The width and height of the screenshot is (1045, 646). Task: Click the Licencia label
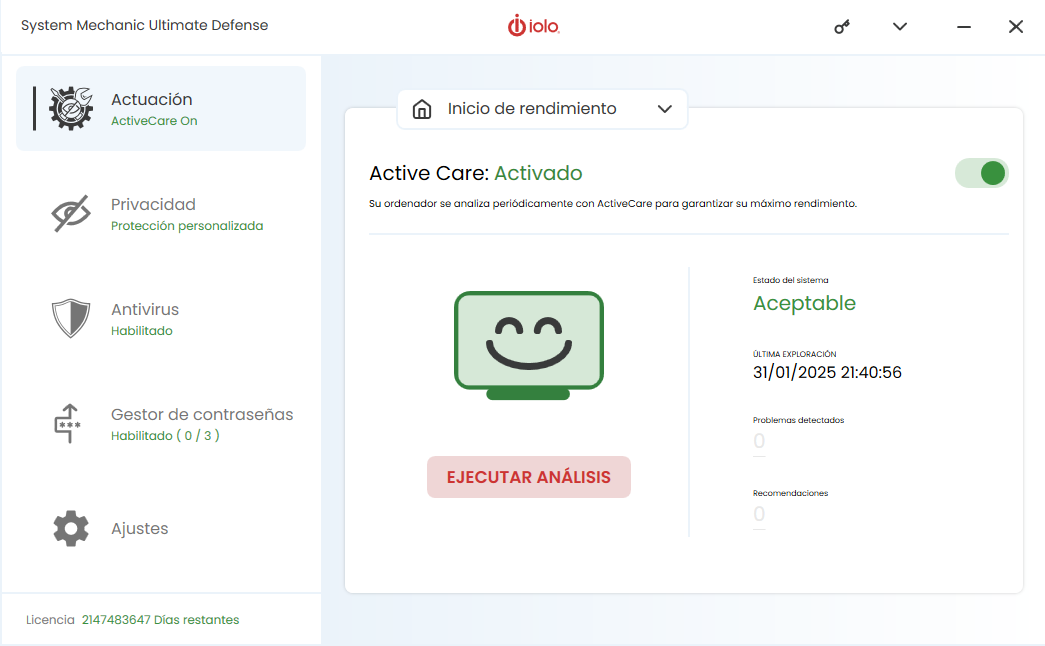[x=50, y=619]
